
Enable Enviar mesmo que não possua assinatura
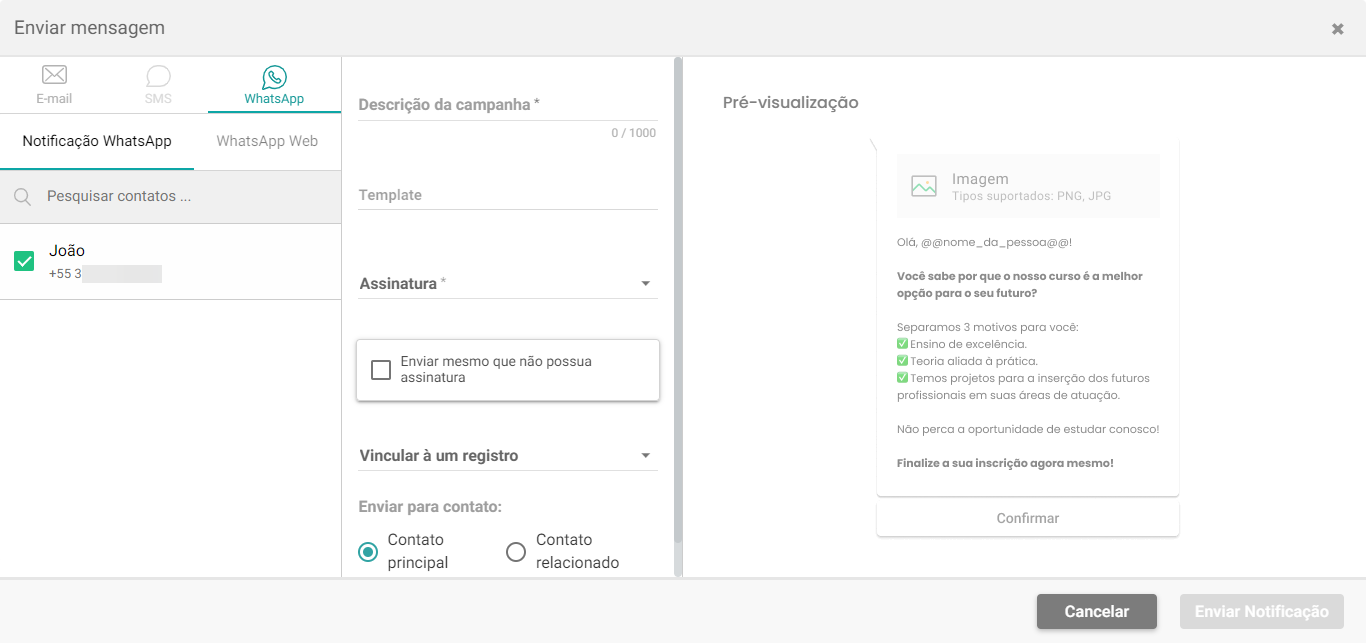381,370
